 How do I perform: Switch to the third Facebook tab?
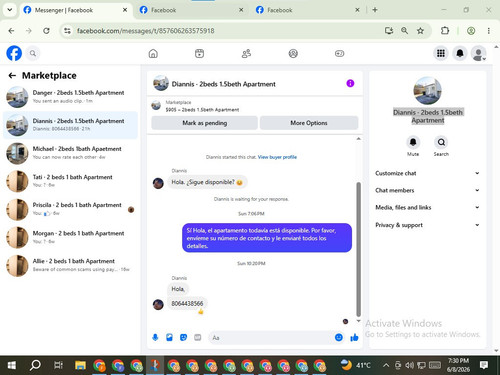(x=307, y=10)
